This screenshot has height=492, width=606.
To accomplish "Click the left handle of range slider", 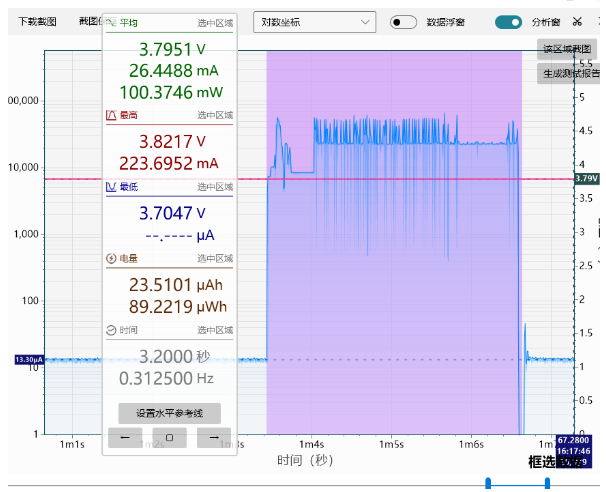I will tap(488, 483).
